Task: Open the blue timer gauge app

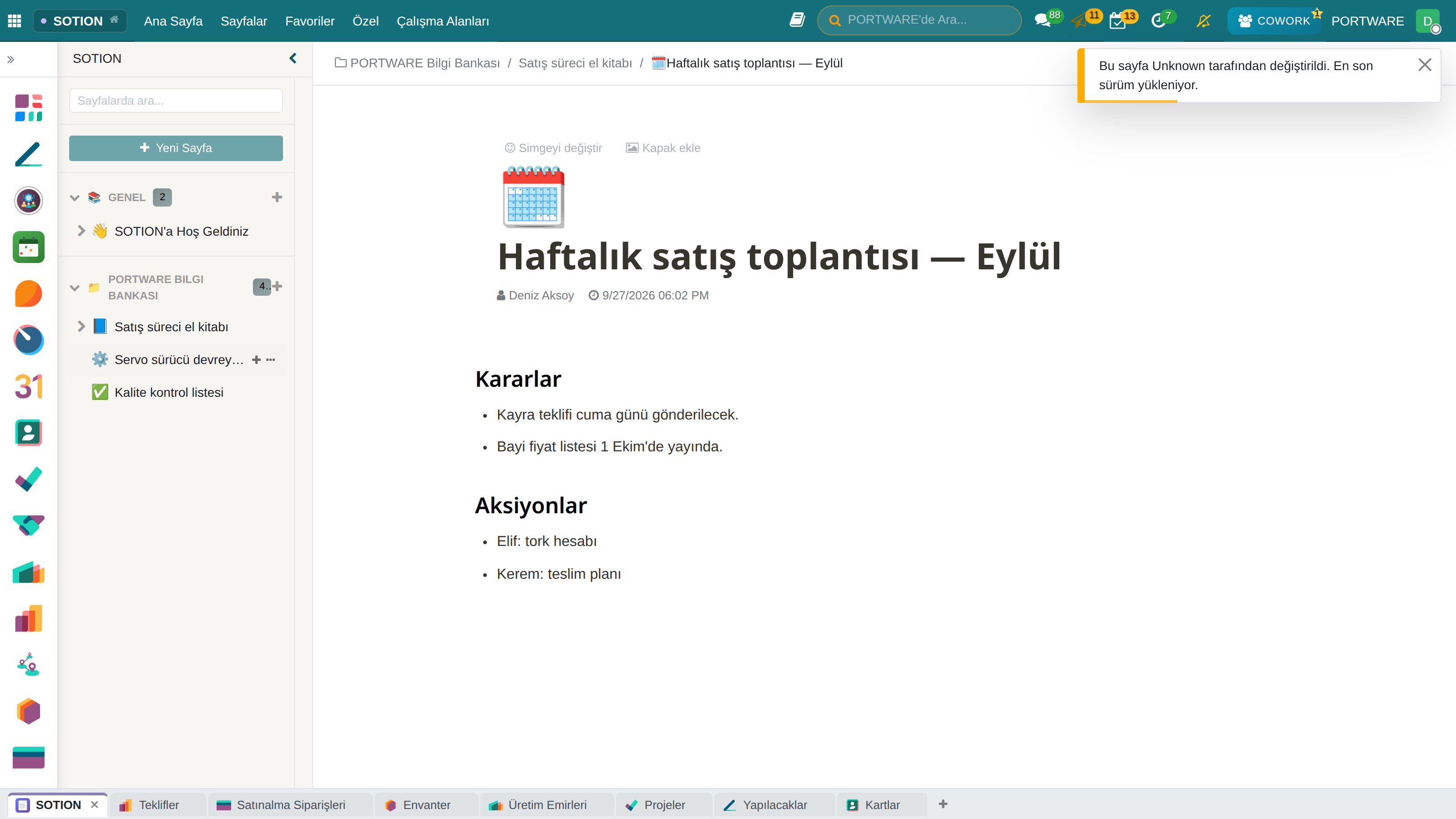Action: click(x=28, y=340)
